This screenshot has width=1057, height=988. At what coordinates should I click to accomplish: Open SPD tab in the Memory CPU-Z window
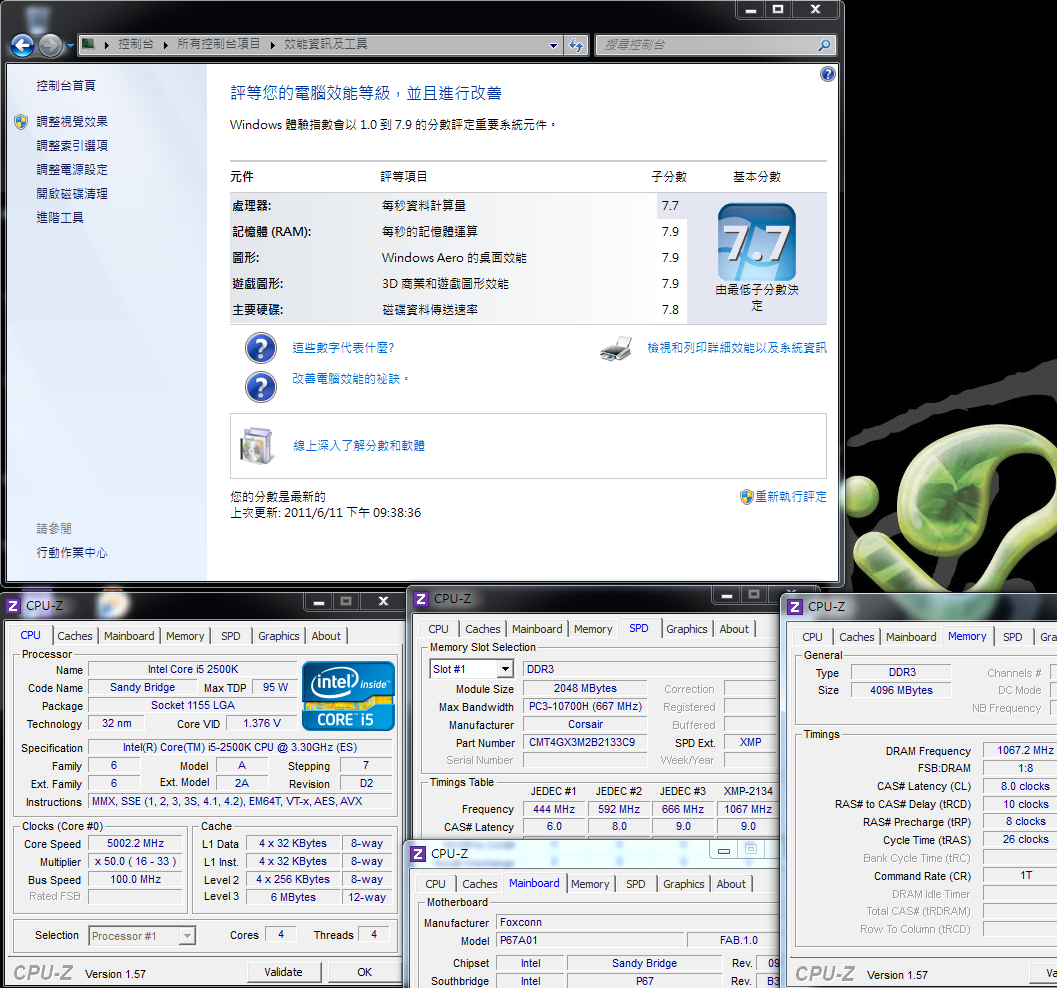pos(1013,637)
